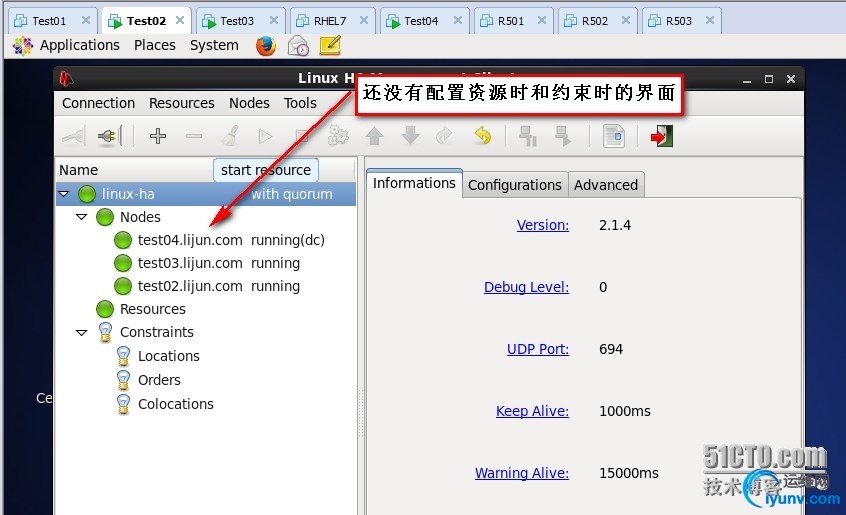846x515 pixels.
Task: Click the move-down arrow toolbar icon
Action: pyautogui.click(x=411, y=136)
